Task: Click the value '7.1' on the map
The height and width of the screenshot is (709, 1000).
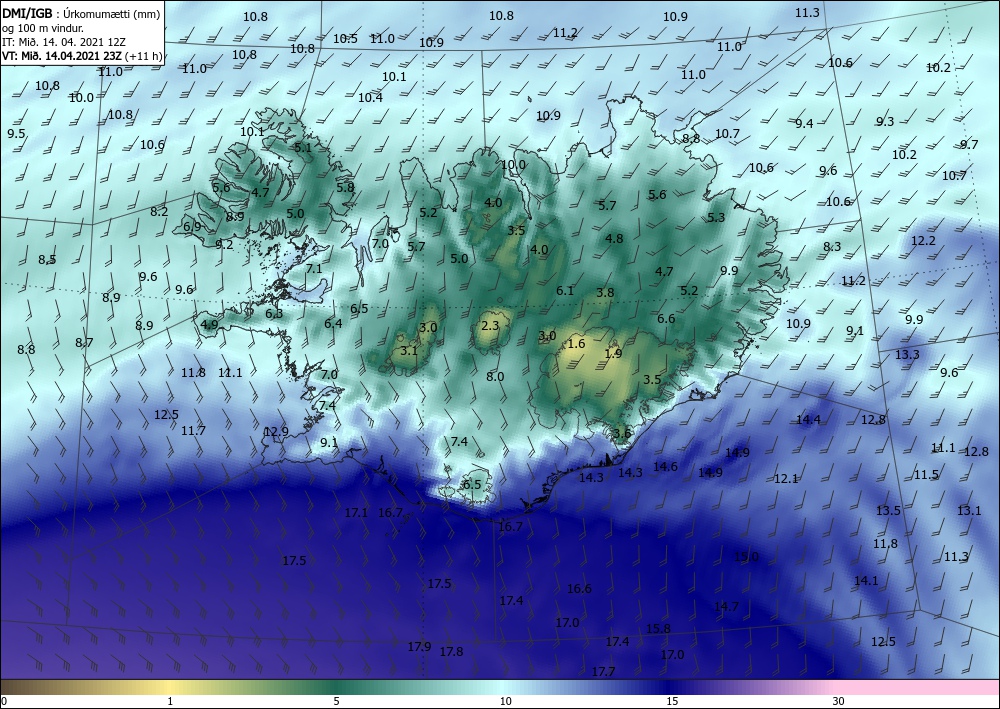Action: [x=314, y=269]
